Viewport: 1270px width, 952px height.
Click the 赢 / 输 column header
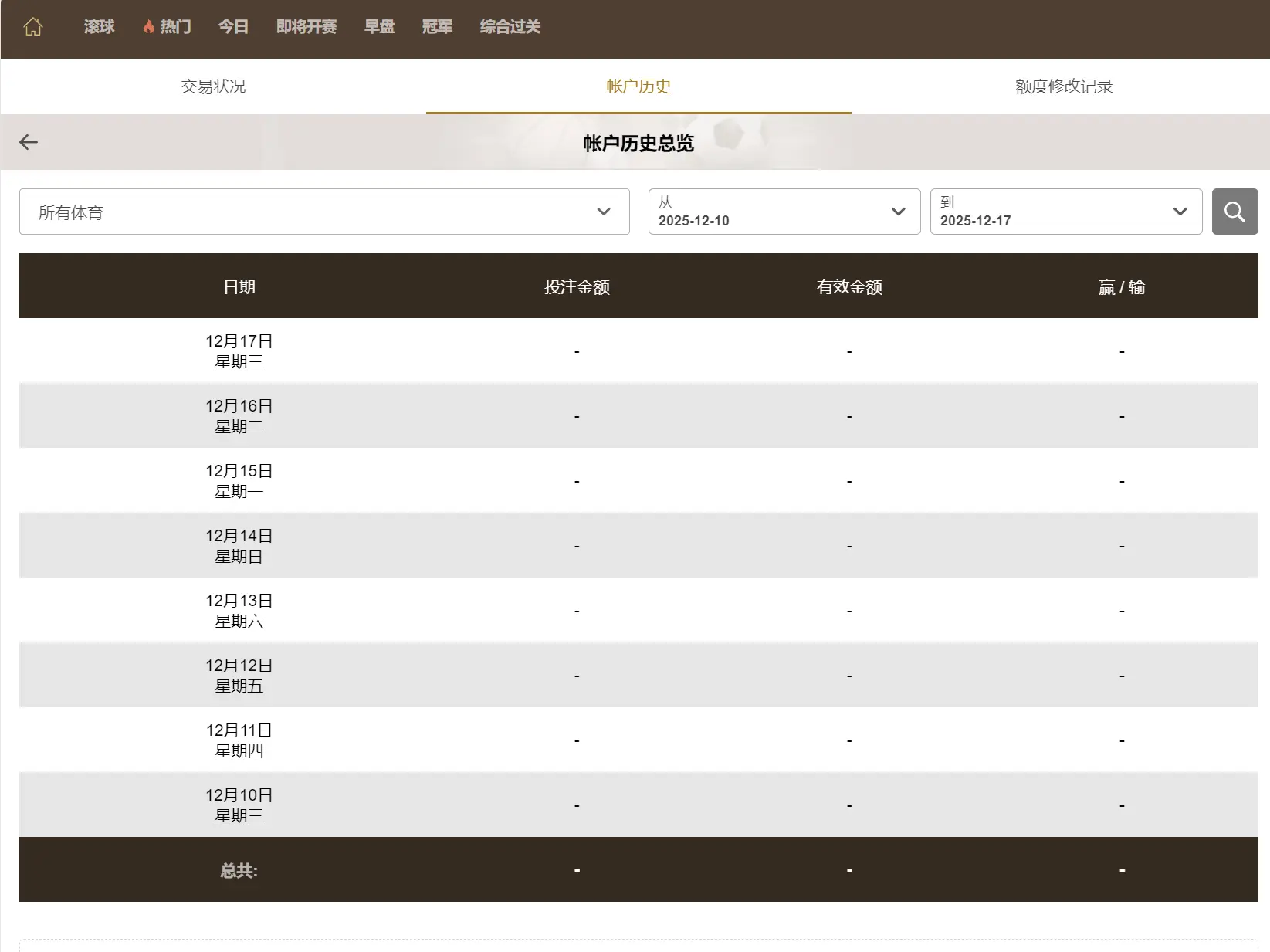pyautogui.click(x=1122, y=287)
